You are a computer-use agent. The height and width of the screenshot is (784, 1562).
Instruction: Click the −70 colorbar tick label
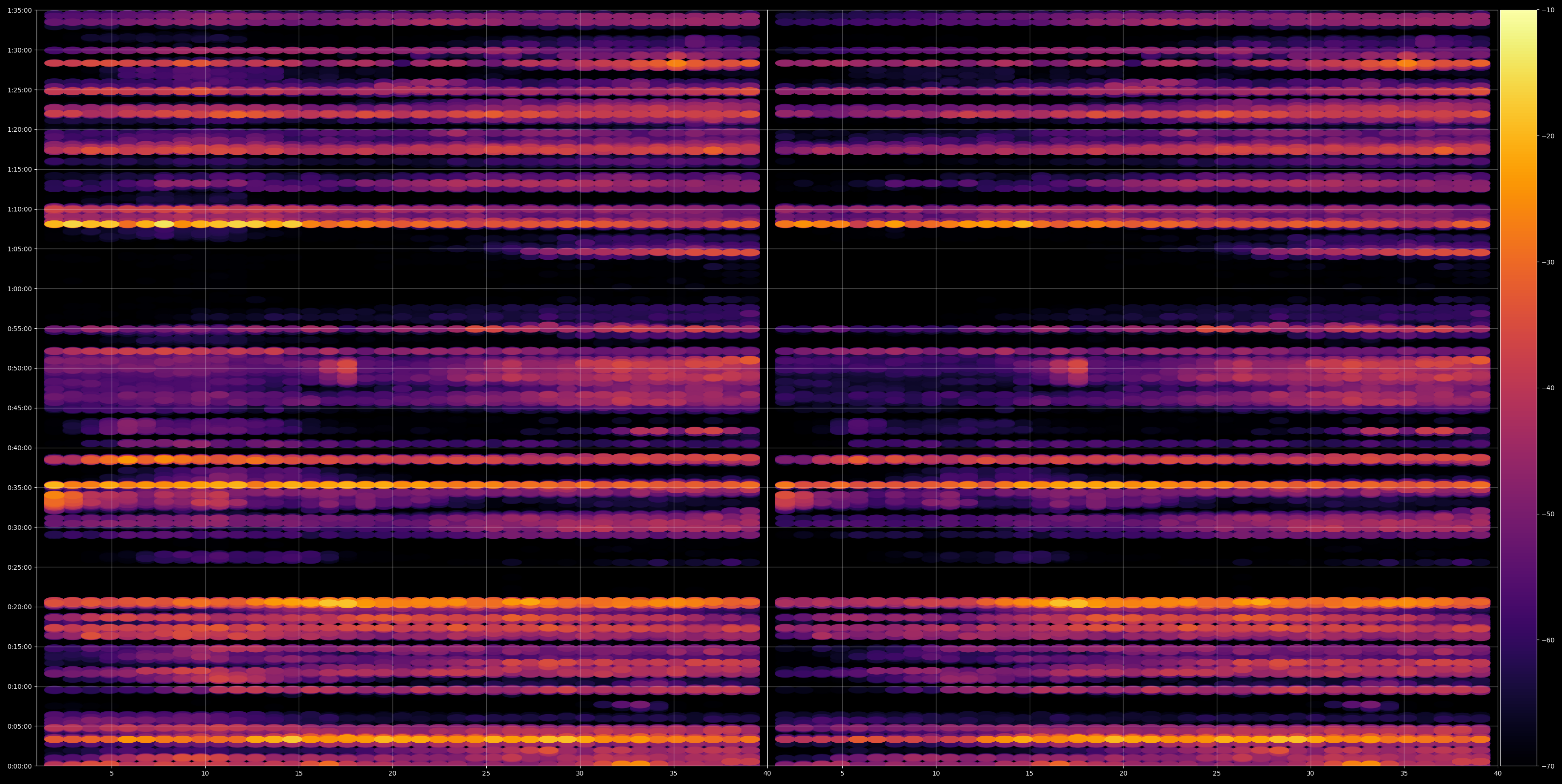[1548, 766]
